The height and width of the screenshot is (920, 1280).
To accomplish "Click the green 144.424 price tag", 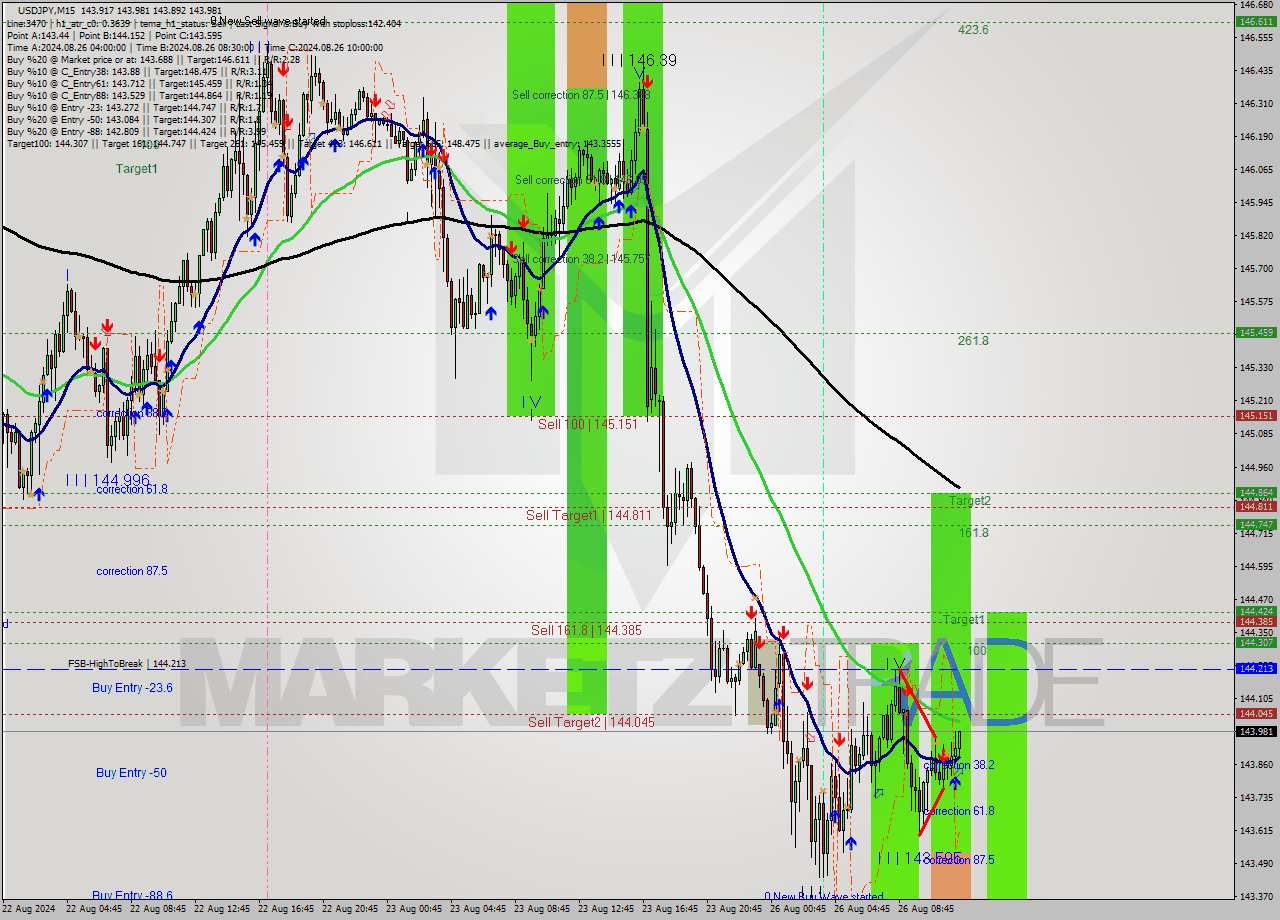I will tap(1257, 611).
